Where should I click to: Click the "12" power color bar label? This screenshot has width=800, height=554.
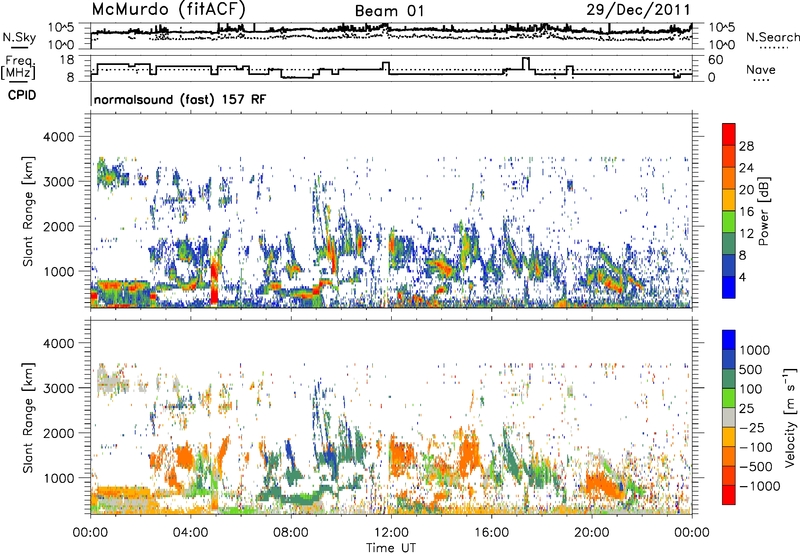[746, 234]
